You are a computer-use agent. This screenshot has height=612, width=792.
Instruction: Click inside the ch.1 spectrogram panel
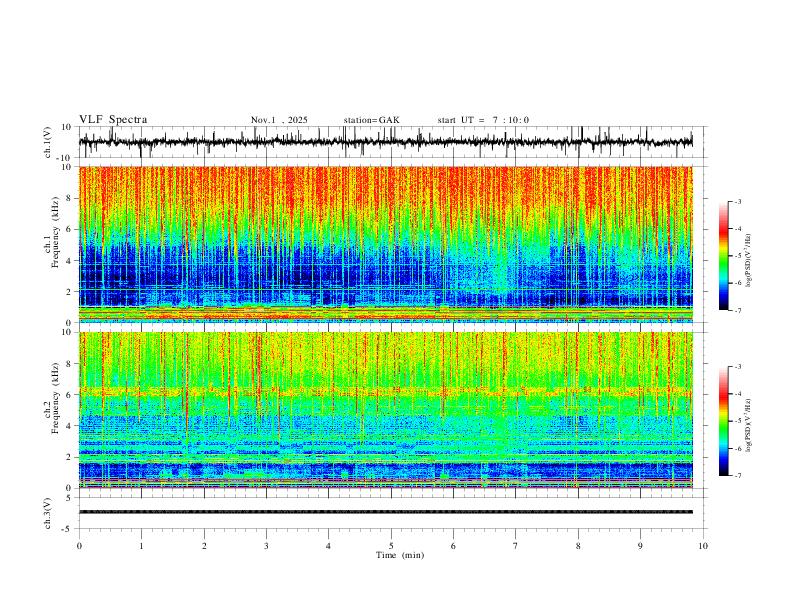click(x=386, y=244)
